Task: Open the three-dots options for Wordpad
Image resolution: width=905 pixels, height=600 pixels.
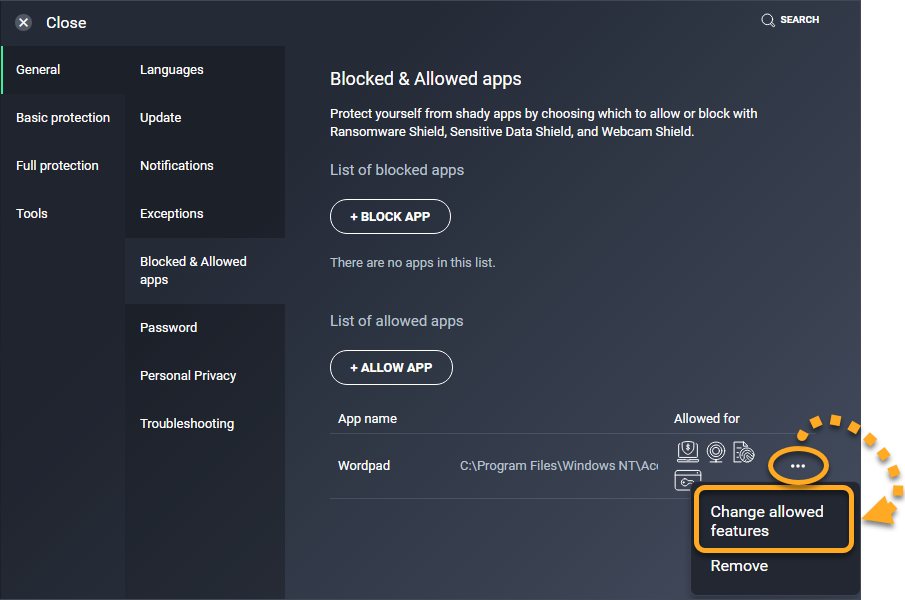Action: 798,466
